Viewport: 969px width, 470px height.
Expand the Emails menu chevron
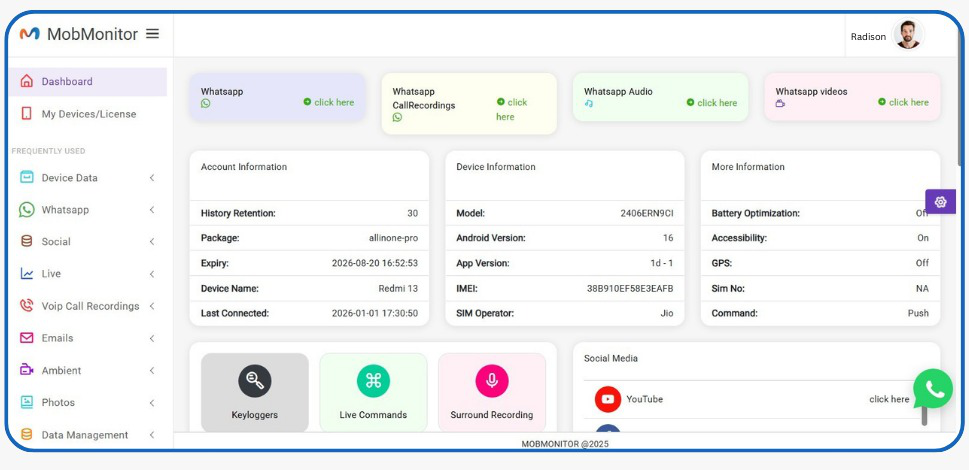coord(152,338)
